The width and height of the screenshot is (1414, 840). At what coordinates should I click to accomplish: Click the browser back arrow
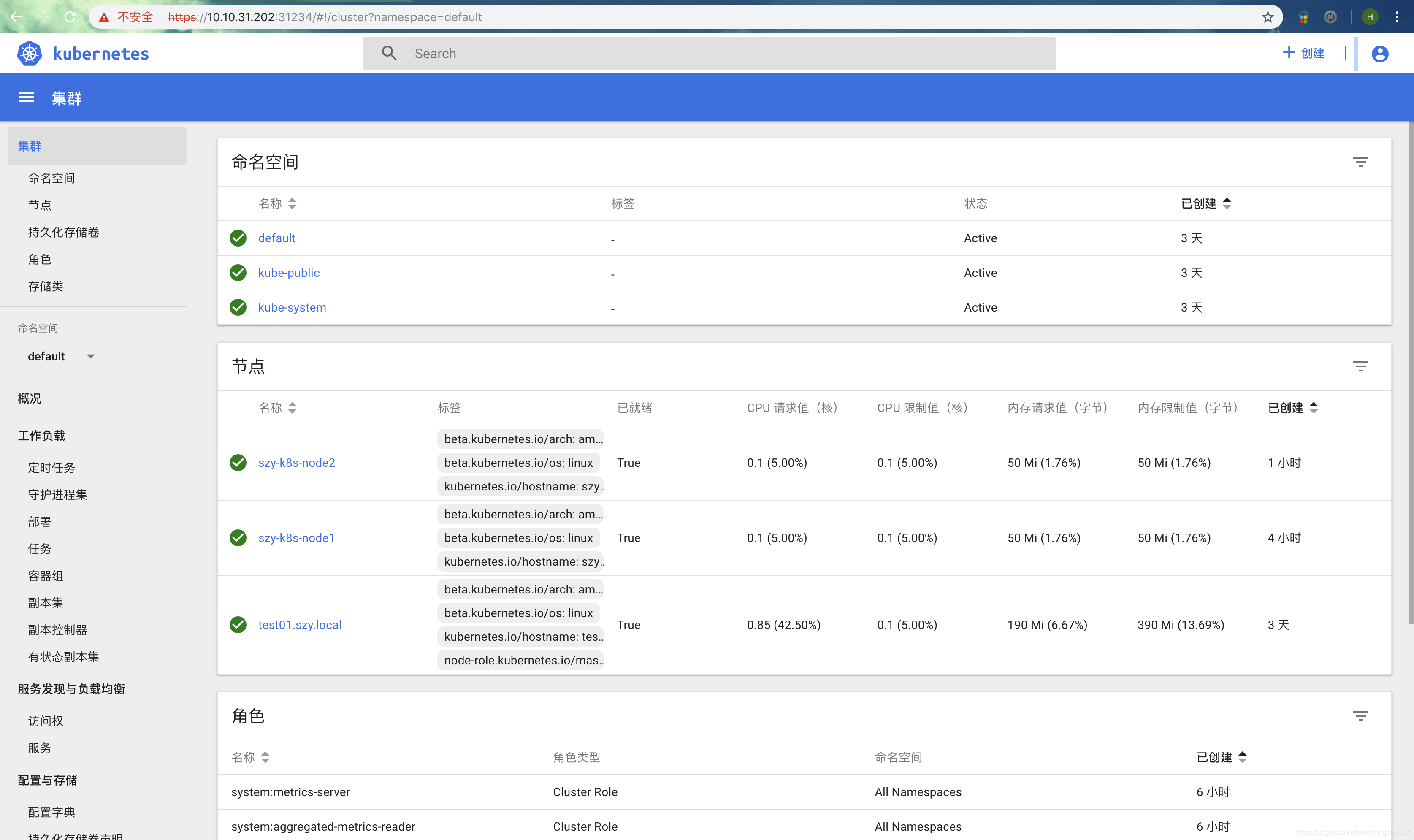coord(16,17)
